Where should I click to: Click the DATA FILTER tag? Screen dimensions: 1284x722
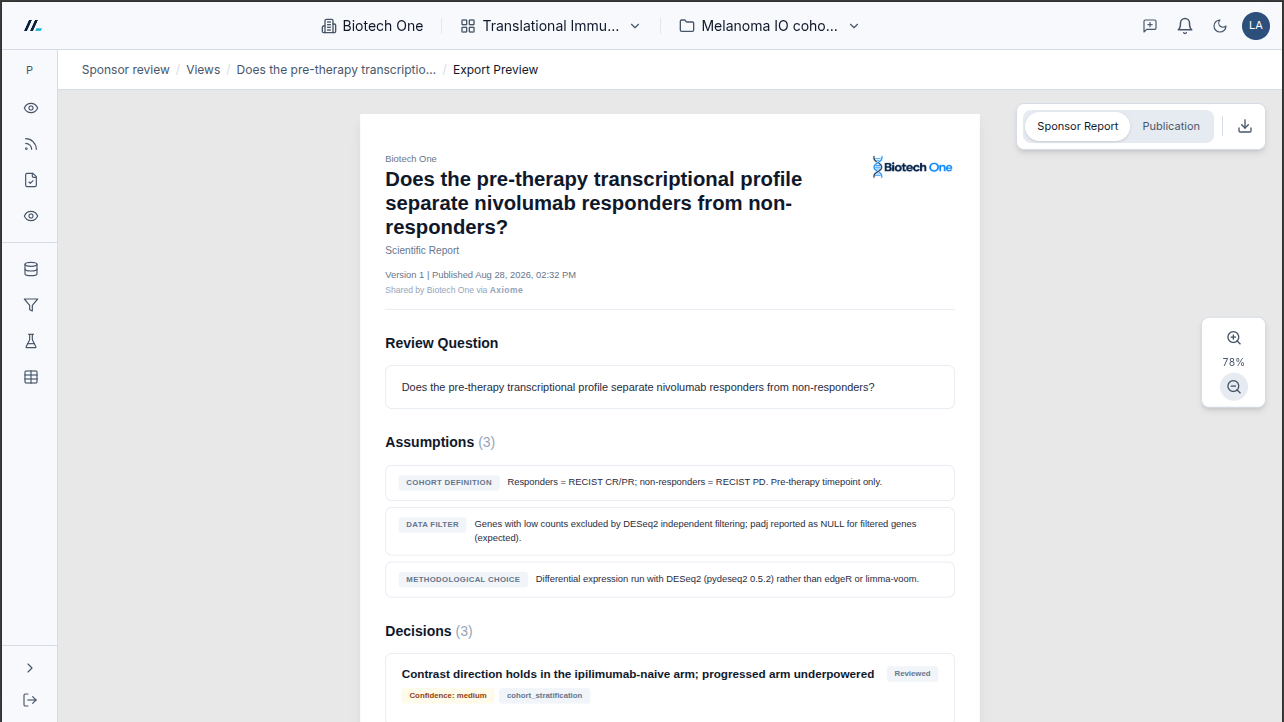pos(432,524)
